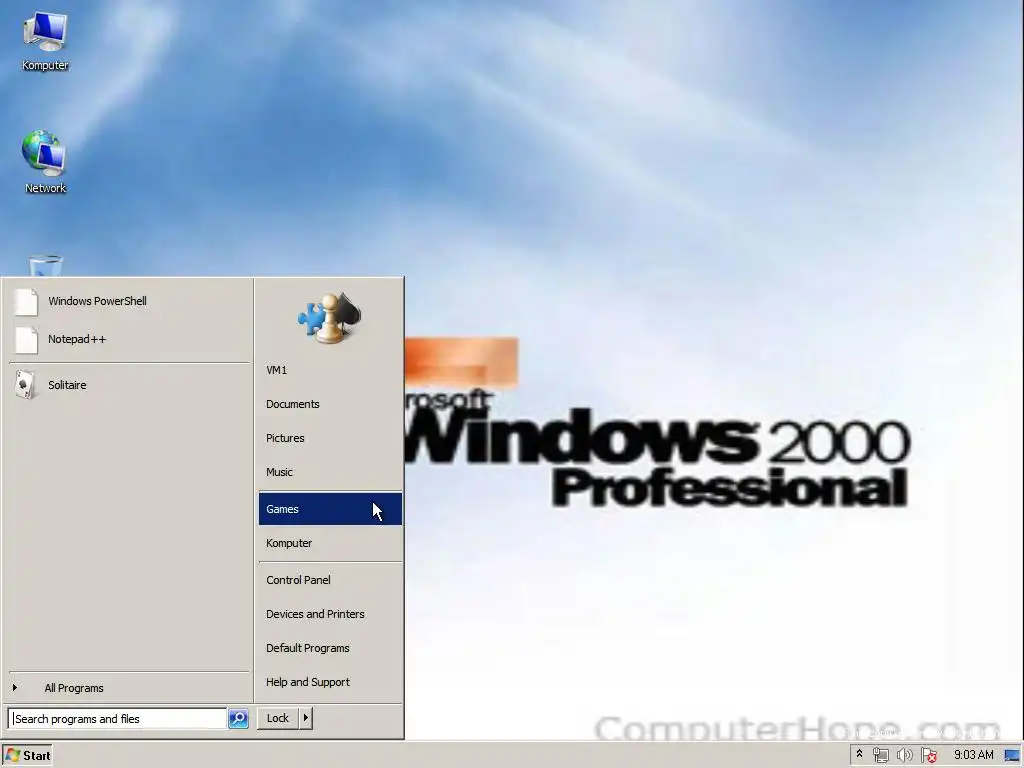Show hidden tray icons arrow
The height and width of the screenshot is (768, 1024).
coord(859,754)
